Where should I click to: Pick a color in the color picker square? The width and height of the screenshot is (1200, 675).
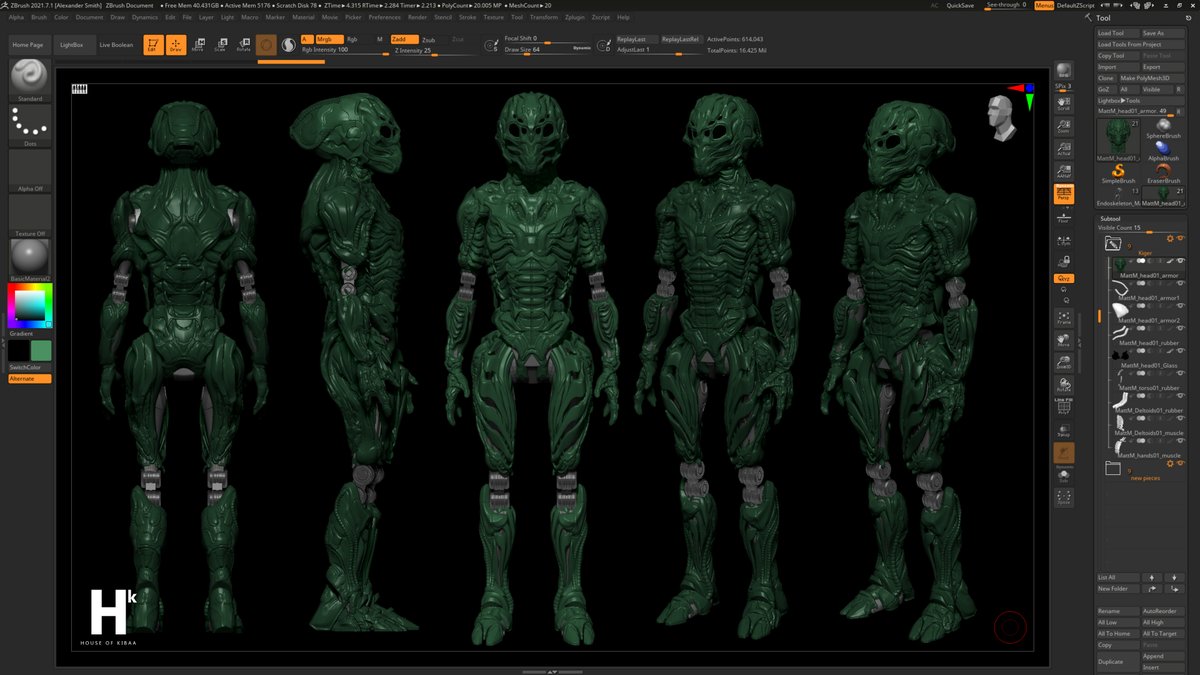pyautogui.click(x=29, y=304)
